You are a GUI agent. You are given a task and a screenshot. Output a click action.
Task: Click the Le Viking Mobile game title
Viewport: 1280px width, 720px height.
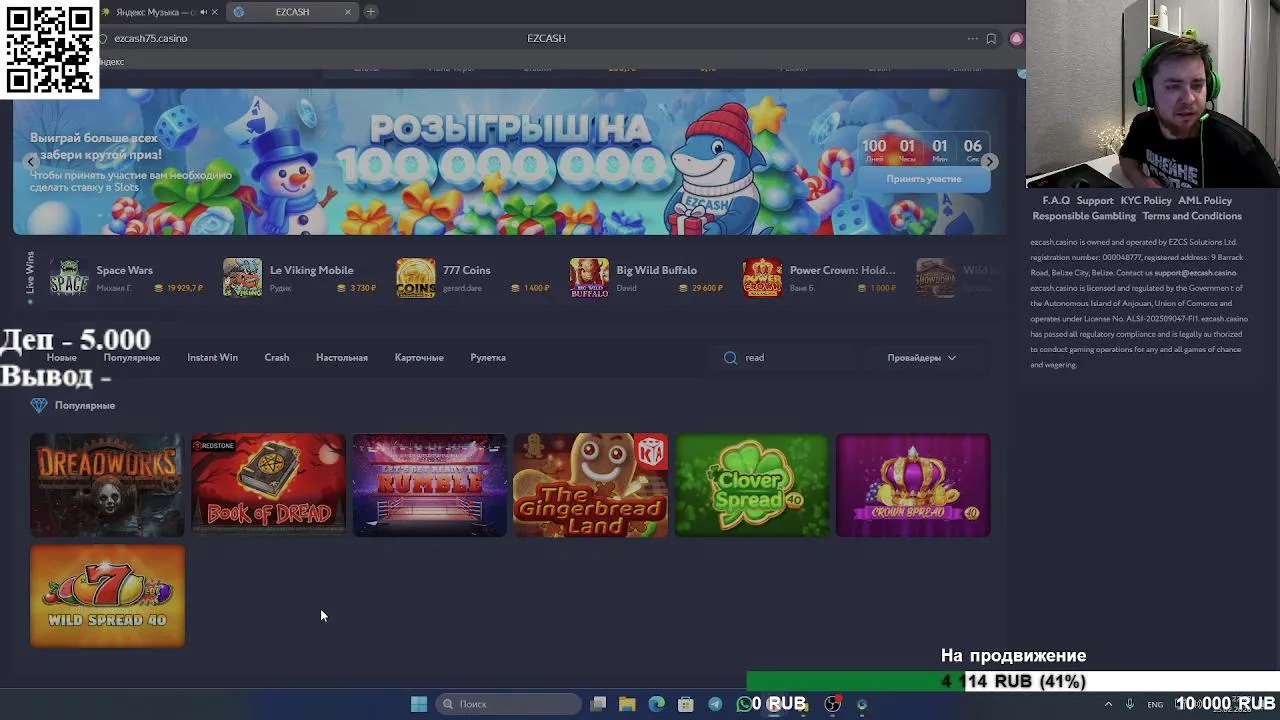tap(311, 270)
